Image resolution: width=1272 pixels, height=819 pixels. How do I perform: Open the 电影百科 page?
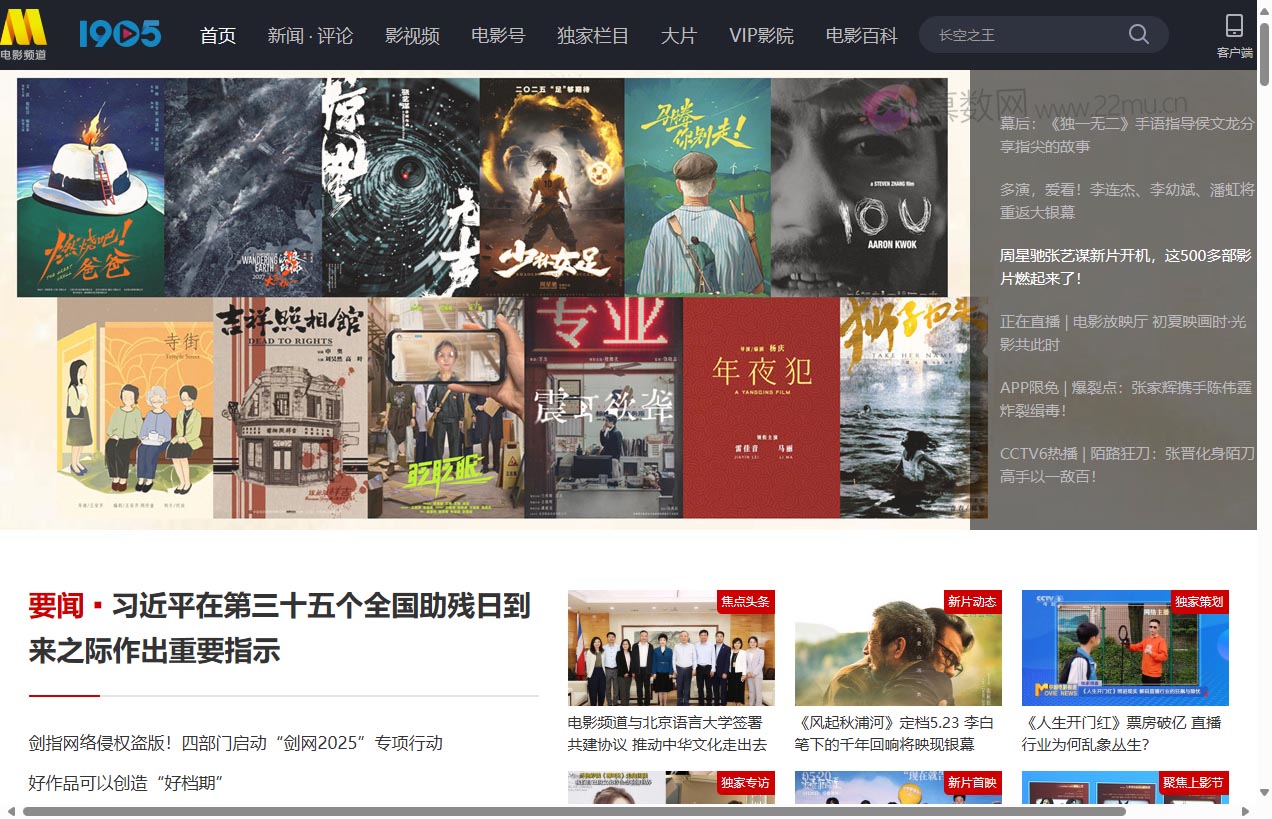point(861,35)
